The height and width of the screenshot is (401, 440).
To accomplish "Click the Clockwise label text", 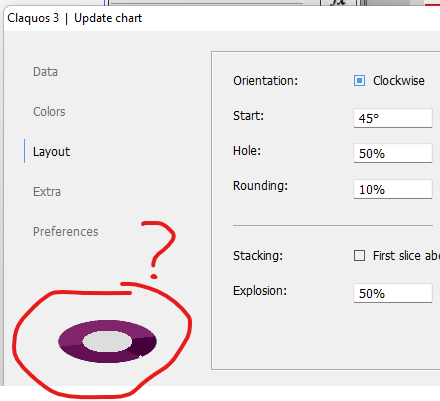I will pos(399,81).
